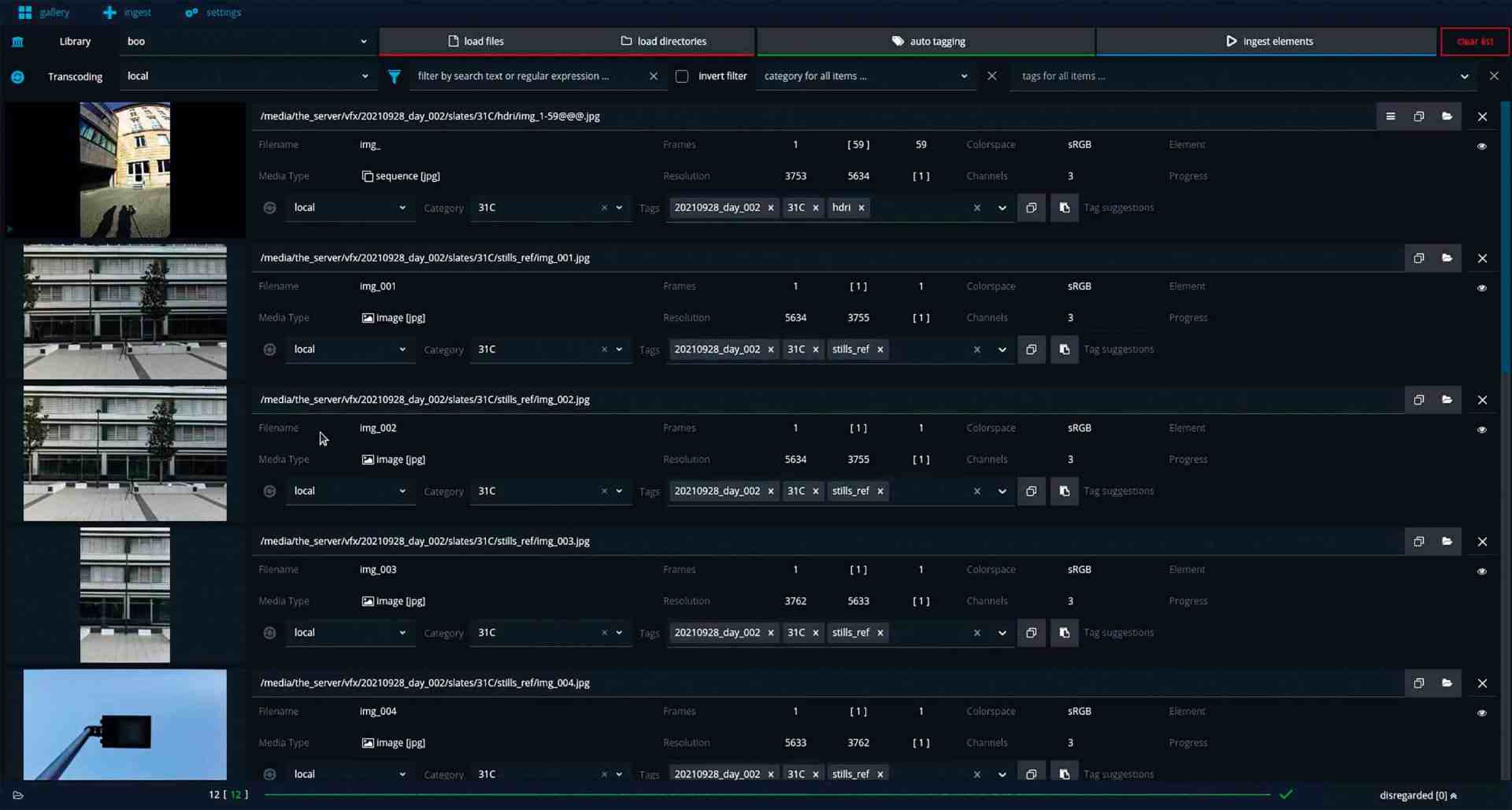
Task: Click the sequence media type icon for img_1-59
Action: tap(365, 176)
